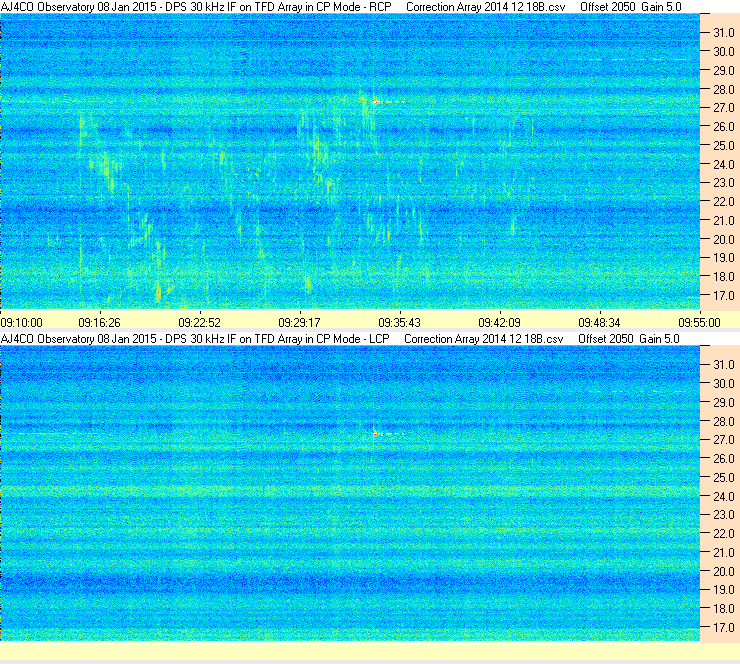Click the 09:29:17 time marker
740x664 pixels.
point(298,323)
